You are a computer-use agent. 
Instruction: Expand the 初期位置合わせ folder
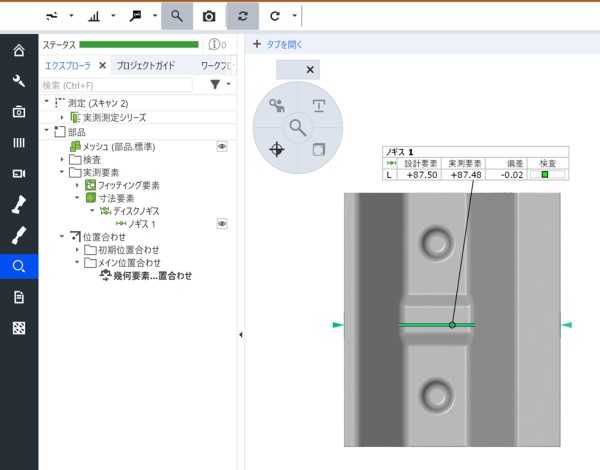click(x=77, y=250)
